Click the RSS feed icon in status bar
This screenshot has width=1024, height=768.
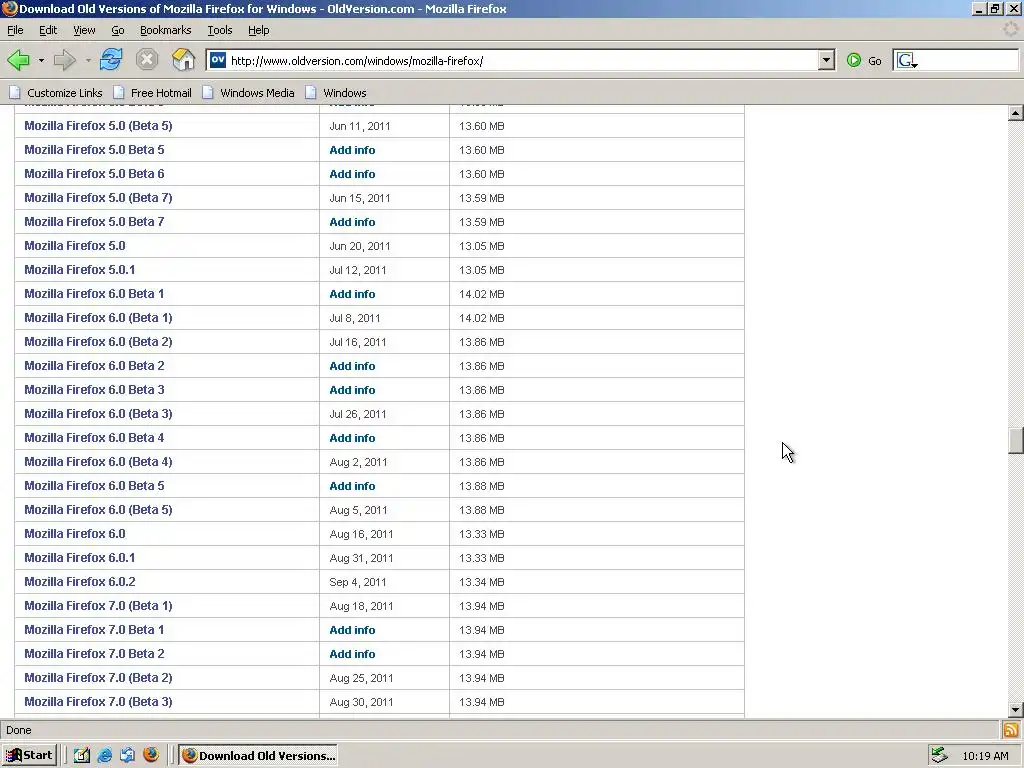(1011, 730)
